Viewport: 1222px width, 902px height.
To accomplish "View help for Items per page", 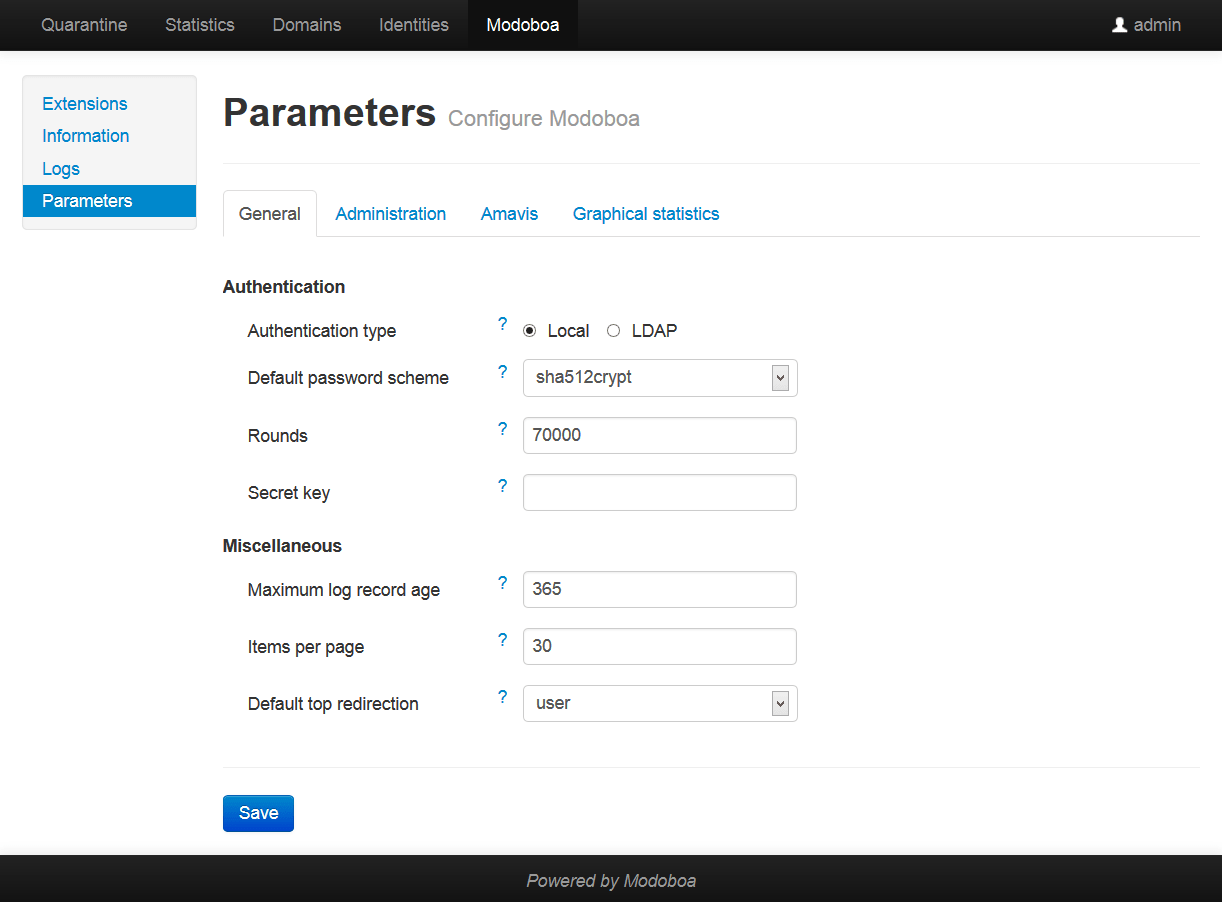I will pyautogui.click(x=502, y=640).
